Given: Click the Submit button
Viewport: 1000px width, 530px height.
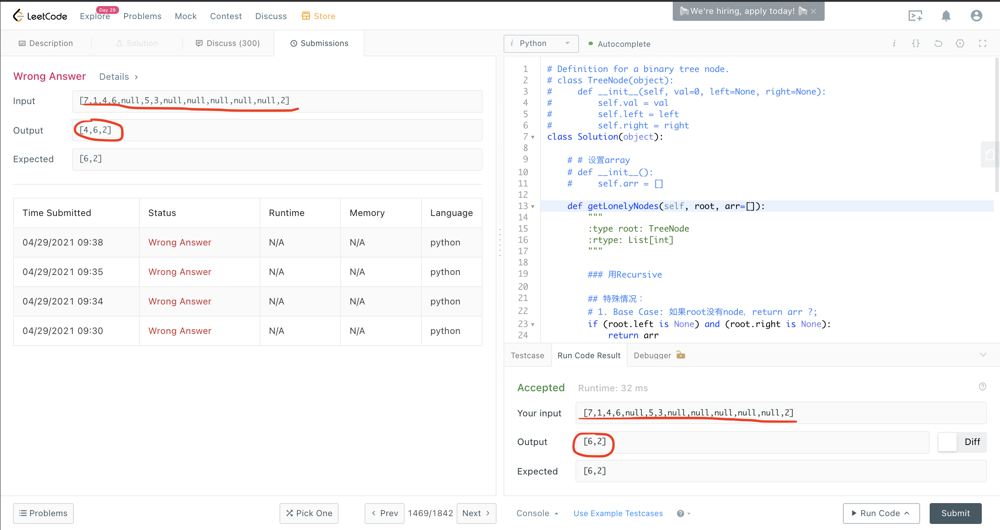Looking at the screenshot, I should [955, 513].
